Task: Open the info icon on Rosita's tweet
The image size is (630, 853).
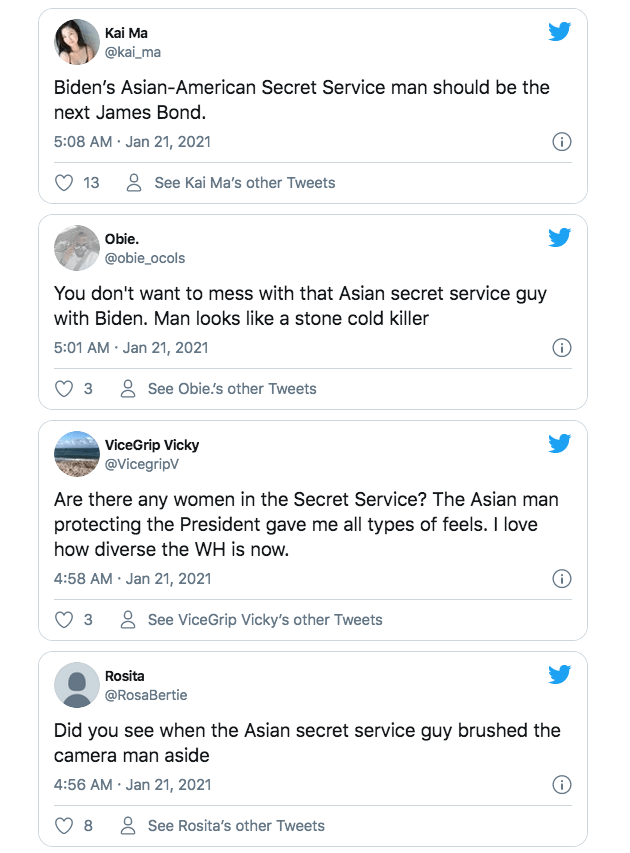Action: pyautogui.click(x=562, y=785)
